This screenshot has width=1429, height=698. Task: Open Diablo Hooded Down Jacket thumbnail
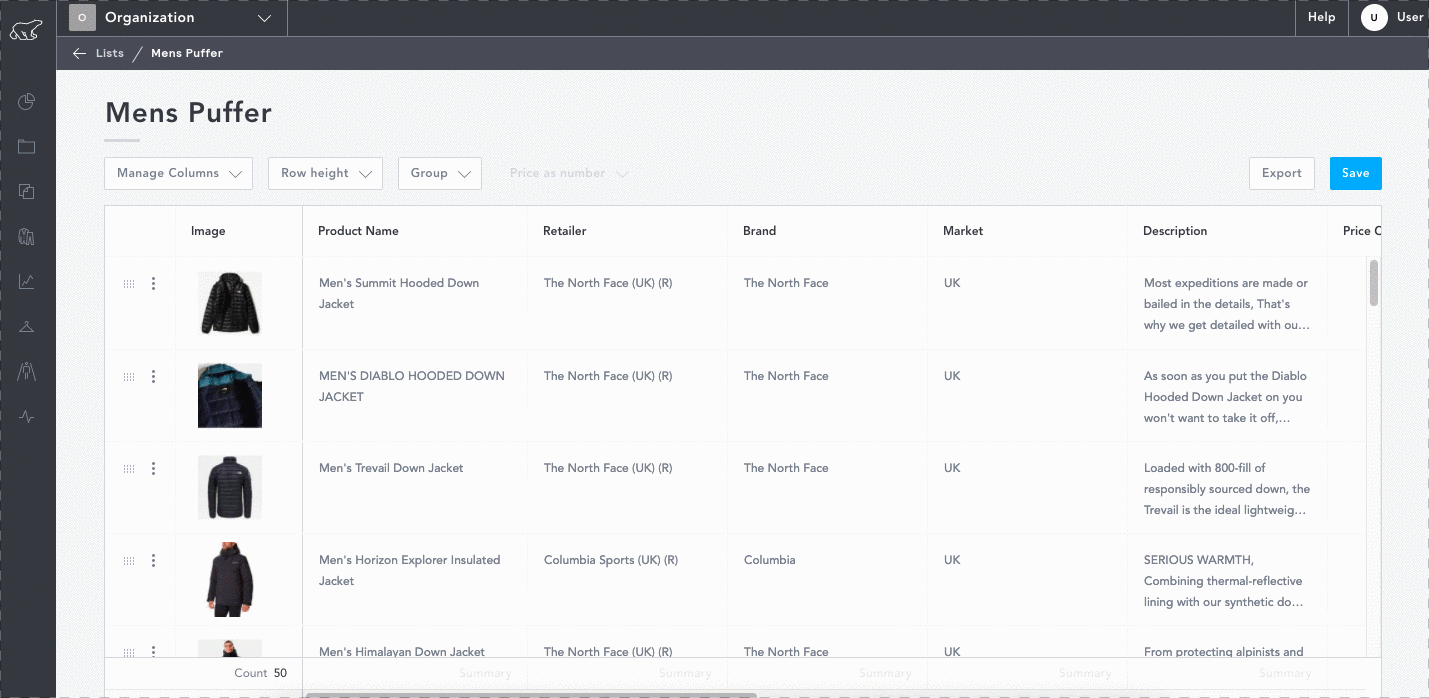click(230, 396)
